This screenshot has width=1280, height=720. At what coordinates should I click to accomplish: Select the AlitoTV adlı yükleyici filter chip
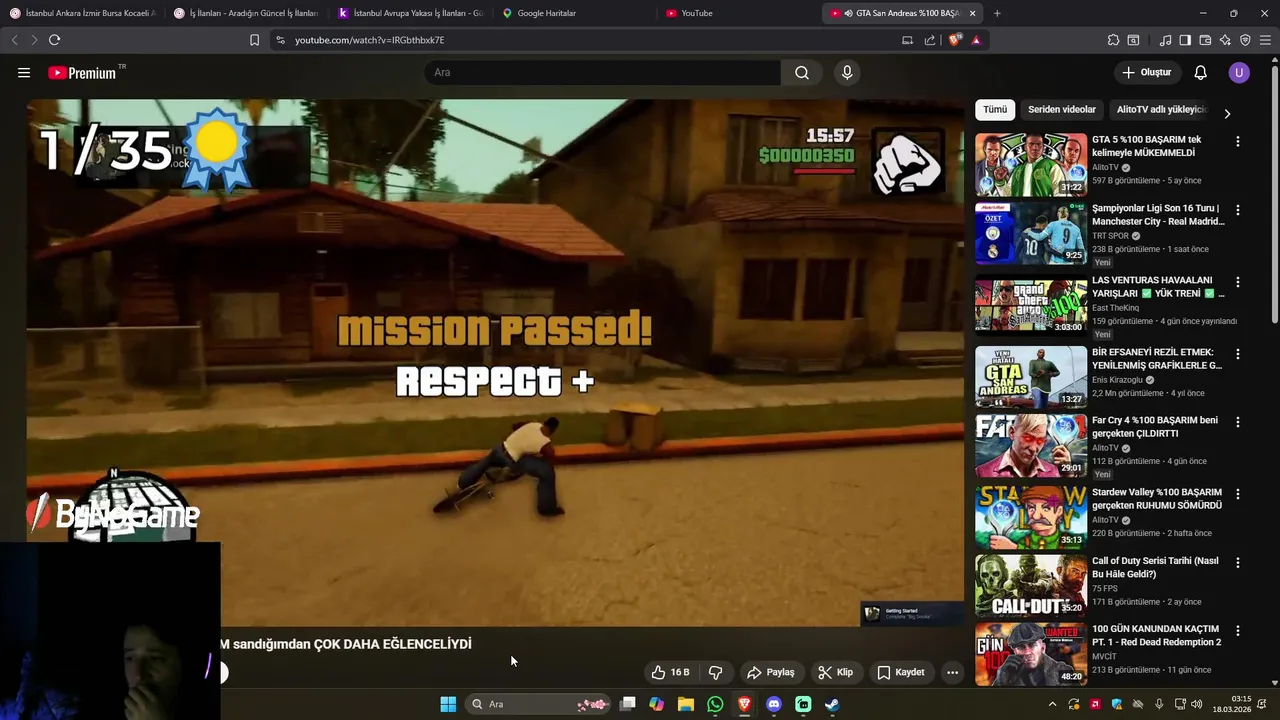1162,110
